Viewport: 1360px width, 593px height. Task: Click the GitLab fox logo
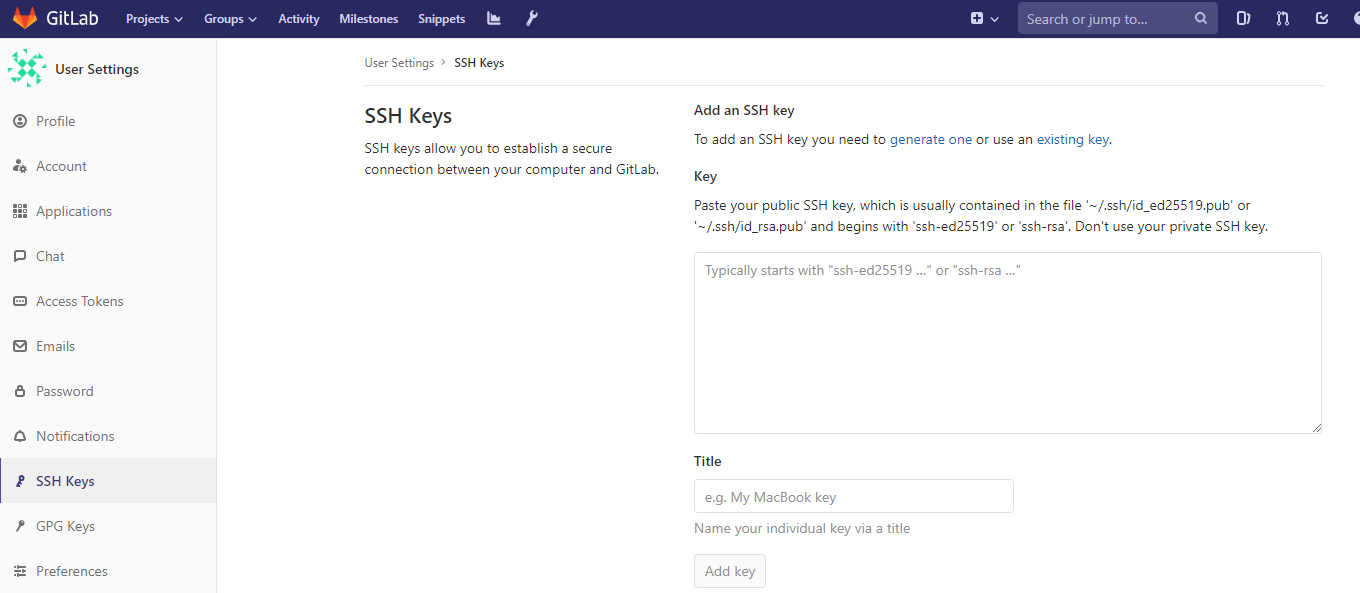click(x=24, y=19)
